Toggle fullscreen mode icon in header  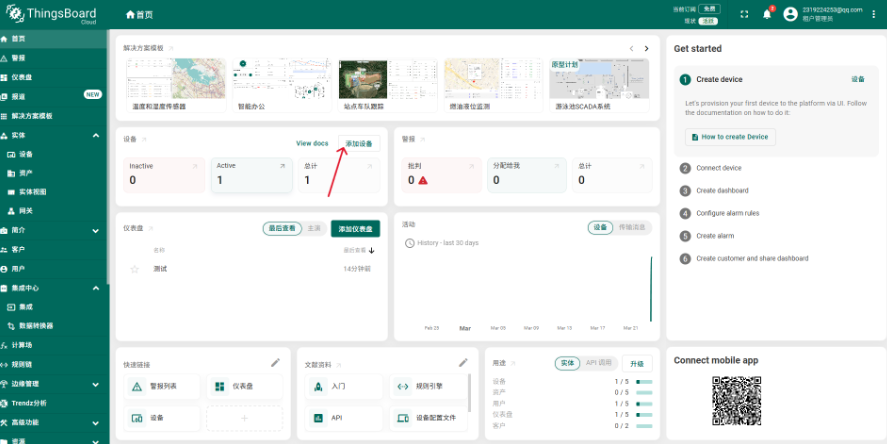coord(743,14)
